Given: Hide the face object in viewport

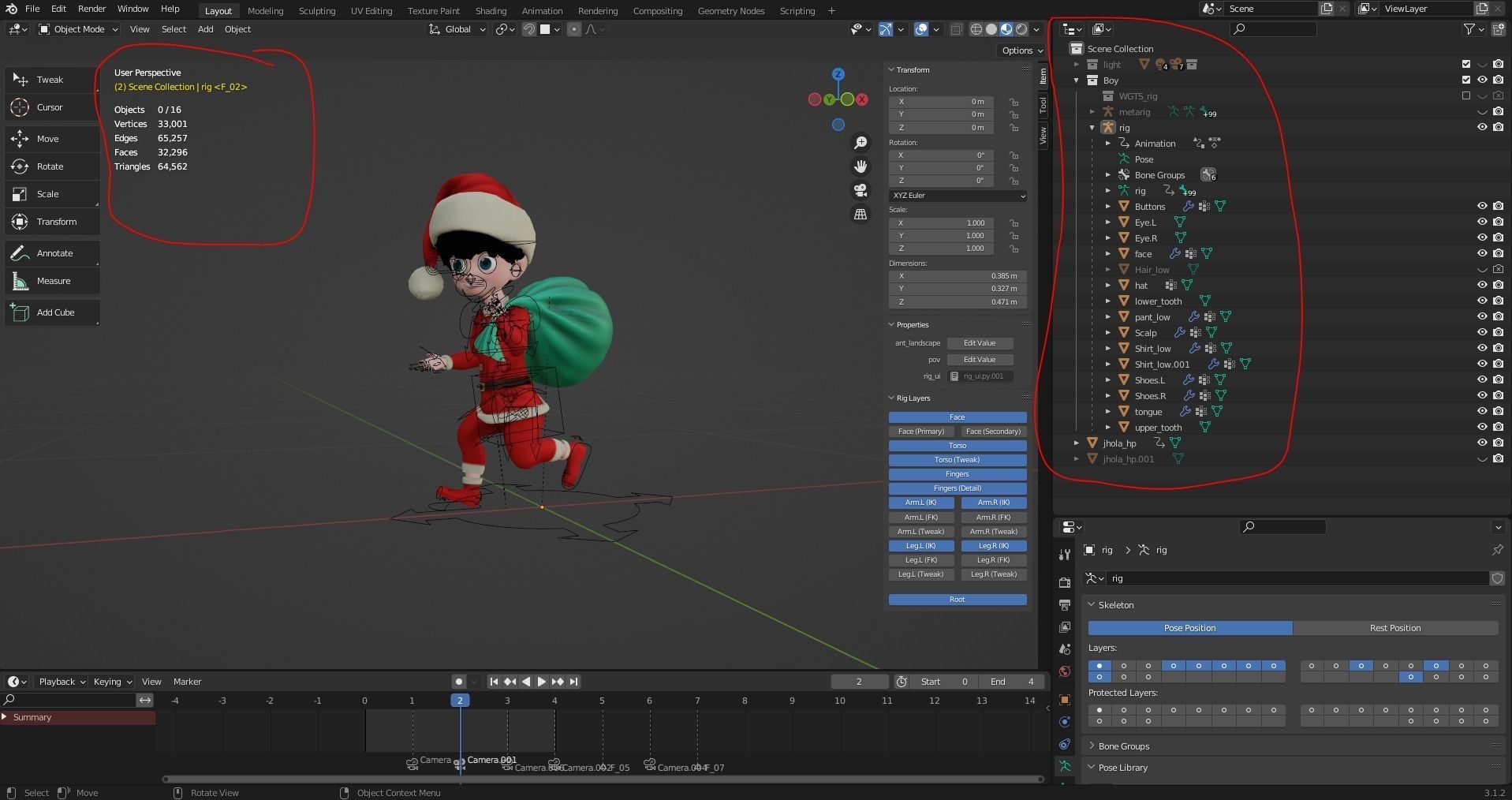Looking at the screenshot, I should click(1482, 253).
